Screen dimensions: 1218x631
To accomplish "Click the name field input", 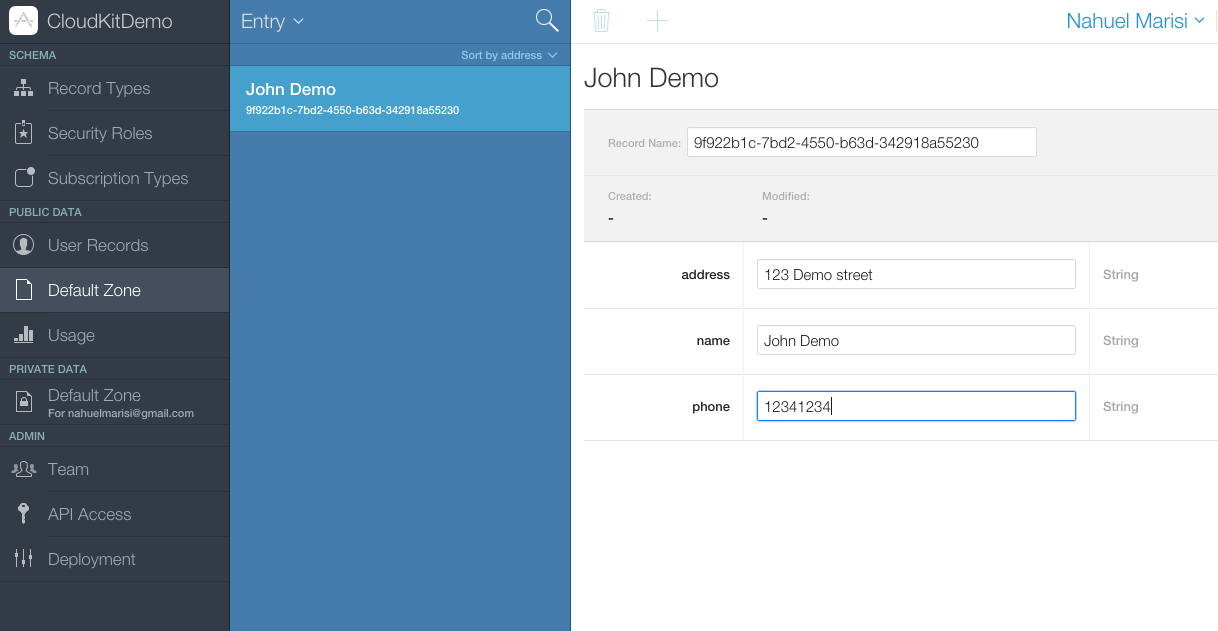I will [x=916, y=340].
